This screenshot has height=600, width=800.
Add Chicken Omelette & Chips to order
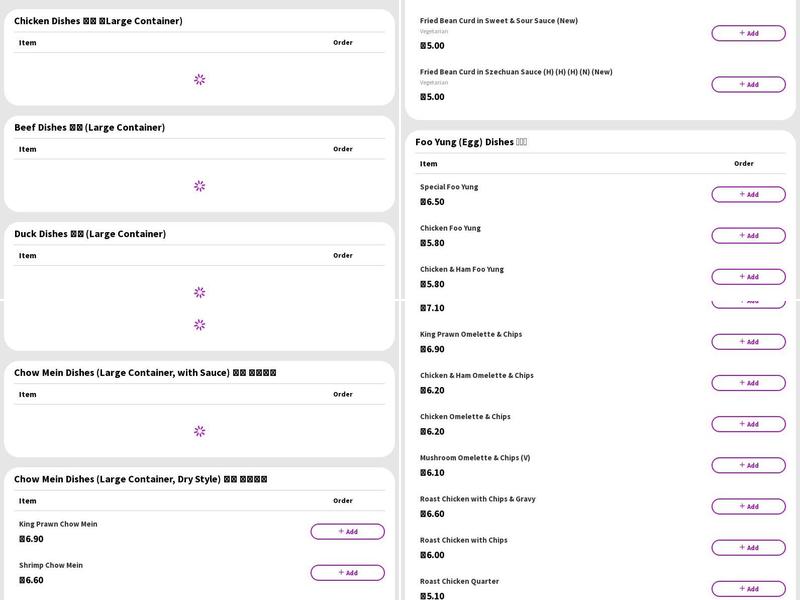coord(748,423)
